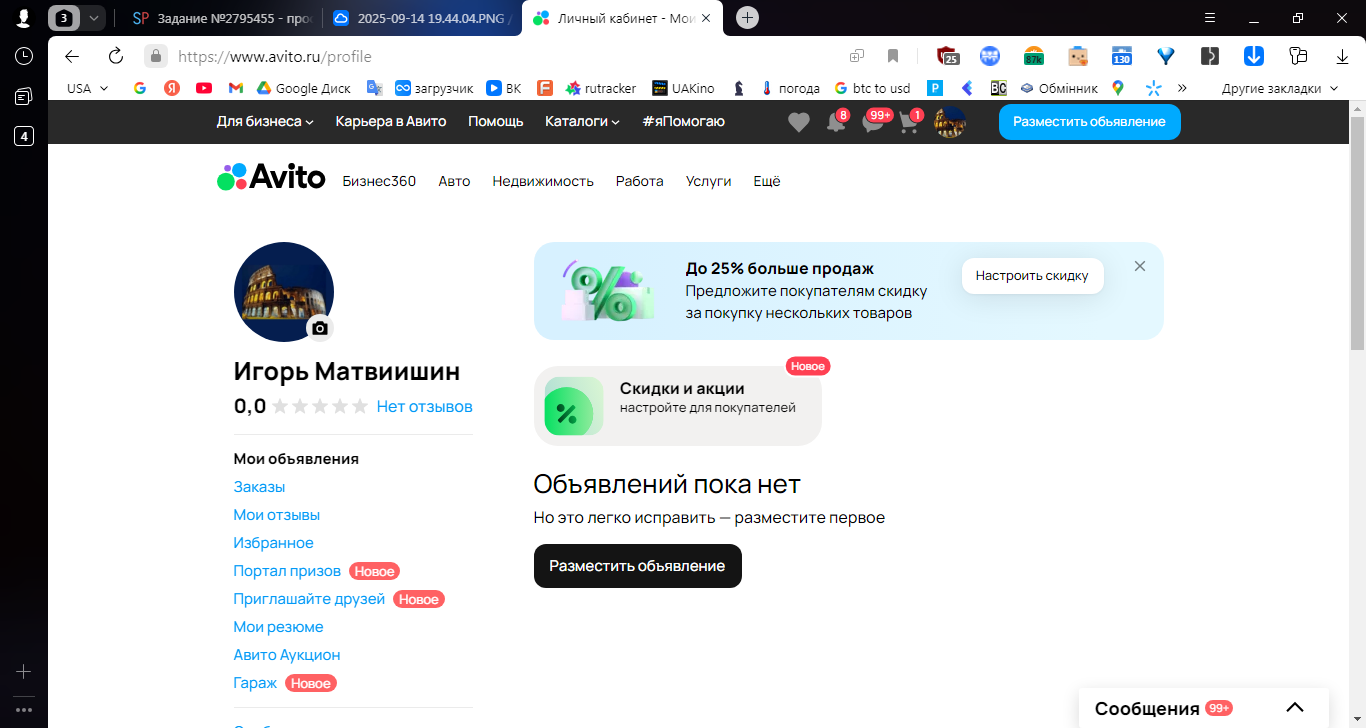This screenshot has height=728, width=1366.
Task: Open the #яПомогаю link
Action: click(684, 121)
